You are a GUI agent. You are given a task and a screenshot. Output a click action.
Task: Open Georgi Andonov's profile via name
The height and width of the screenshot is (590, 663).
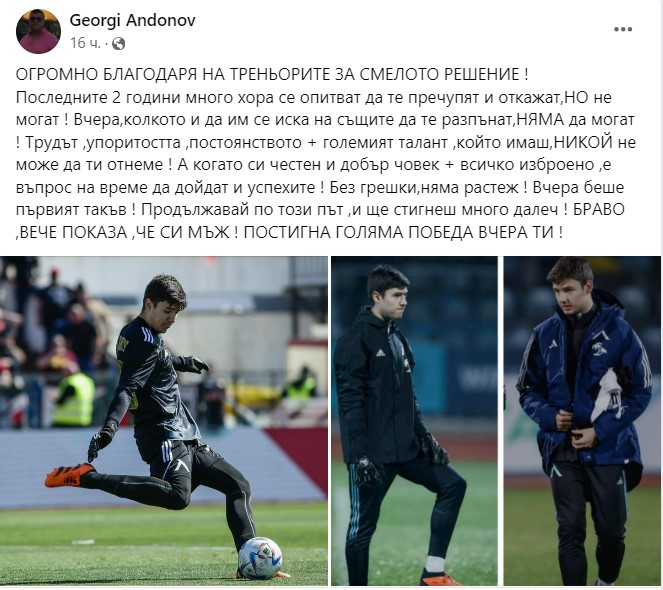(132, 20)
